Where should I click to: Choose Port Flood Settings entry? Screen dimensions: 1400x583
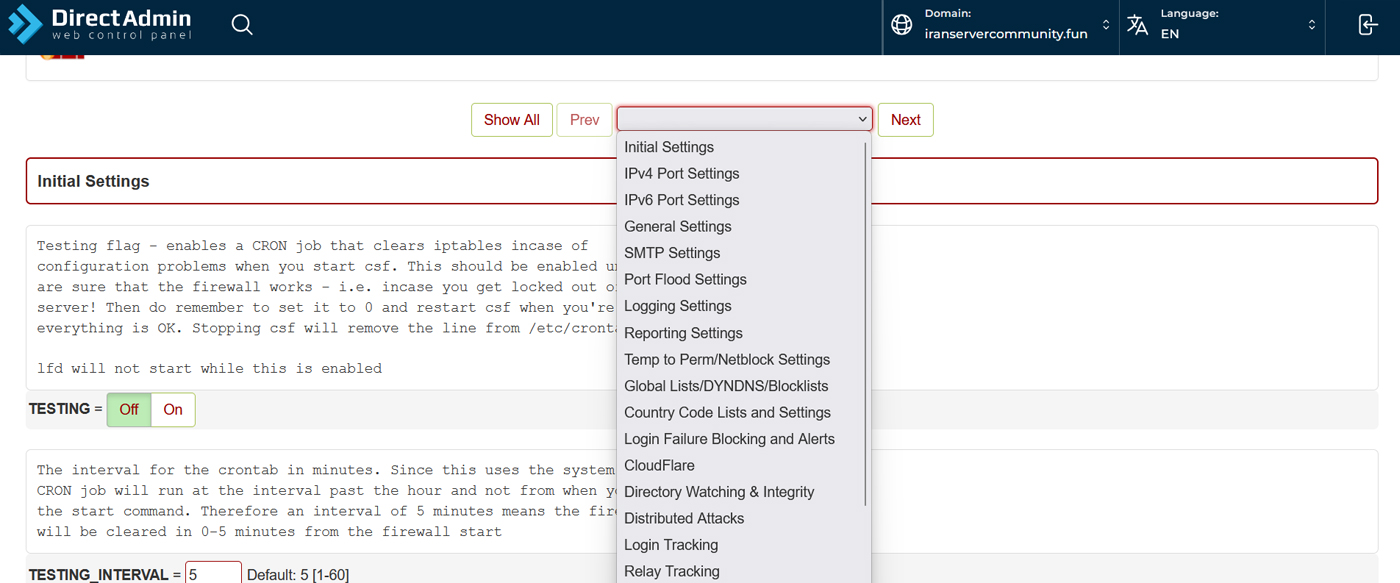pyautogui.click(x=685, y=279)
